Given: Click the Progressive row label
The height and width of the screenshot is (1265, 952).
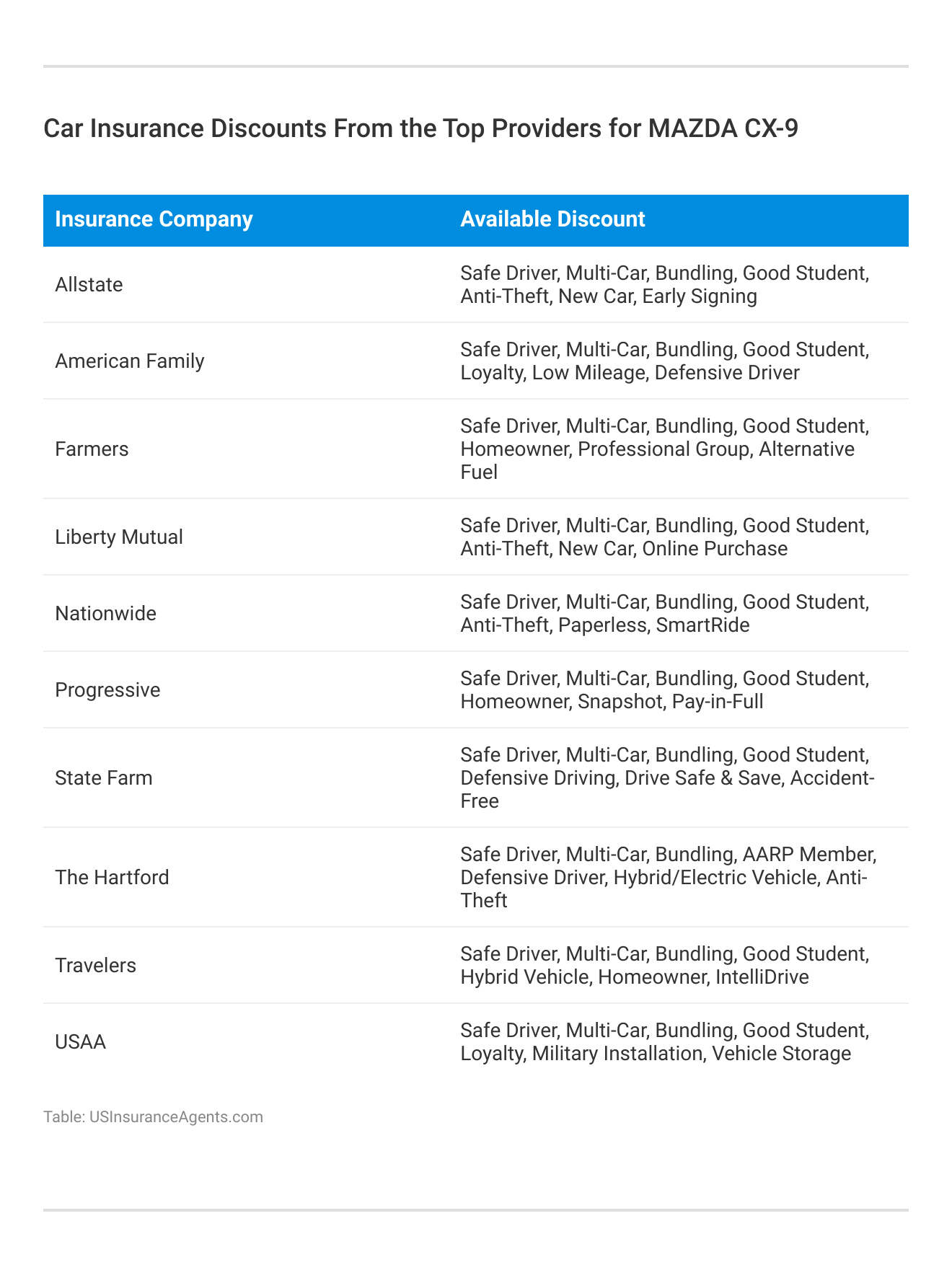Looking at the screenshot, I should [x=107, y=690].
